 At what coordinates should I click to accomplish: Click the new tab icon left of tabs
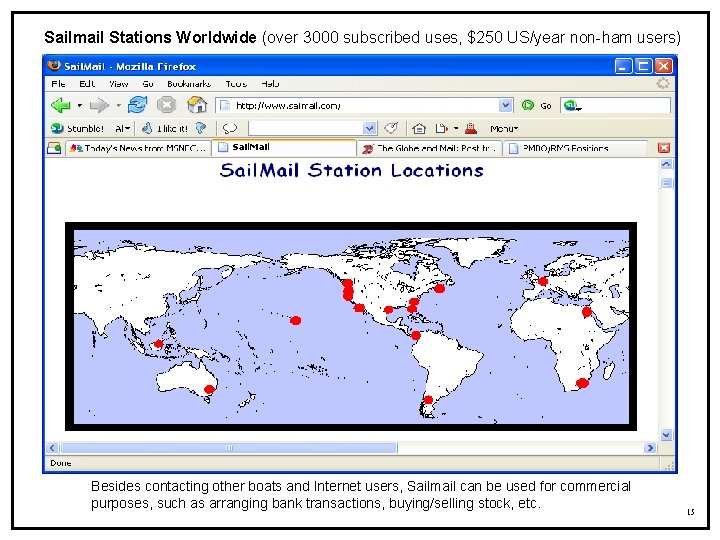(54, 148)
